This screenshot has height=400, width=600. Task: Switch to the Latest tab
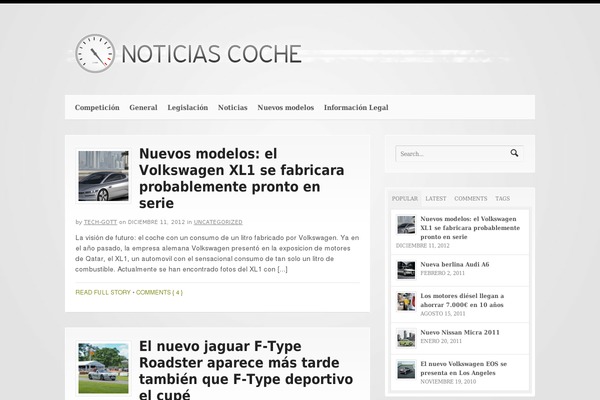tap(436, 199)
